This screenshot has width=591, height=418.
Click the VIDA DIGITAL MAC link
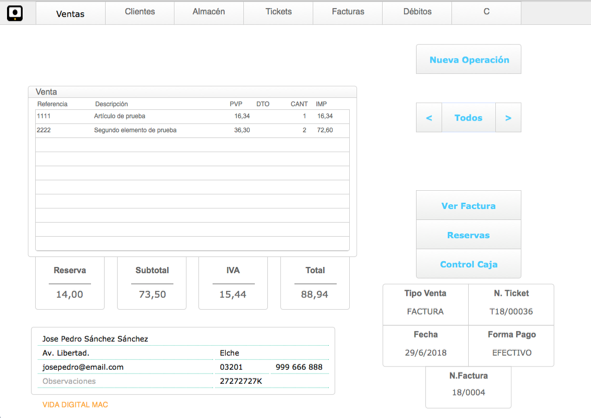75,404
